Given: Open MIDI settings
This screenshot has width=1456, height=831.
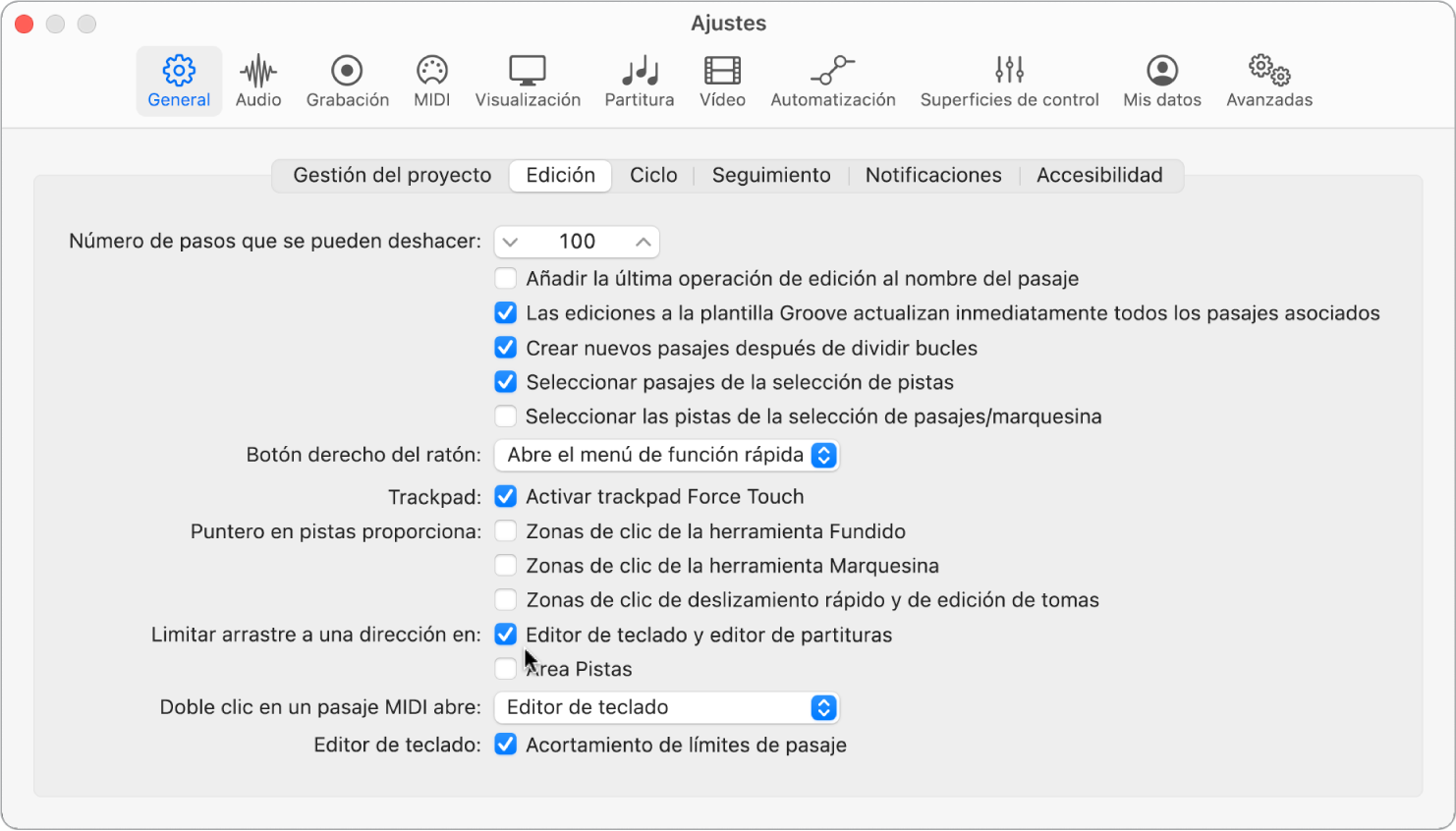Looking at the screenshot, I should pos(431,79).
